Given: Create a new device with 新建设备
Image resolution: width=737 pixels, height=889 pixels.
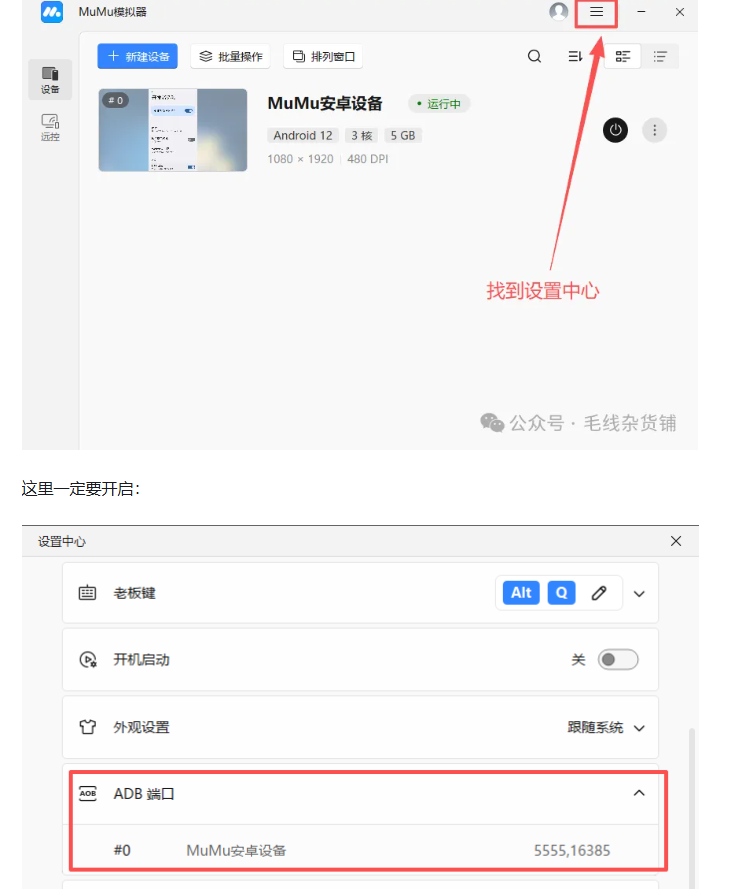Looking at the screenshot, I should 138,56.
